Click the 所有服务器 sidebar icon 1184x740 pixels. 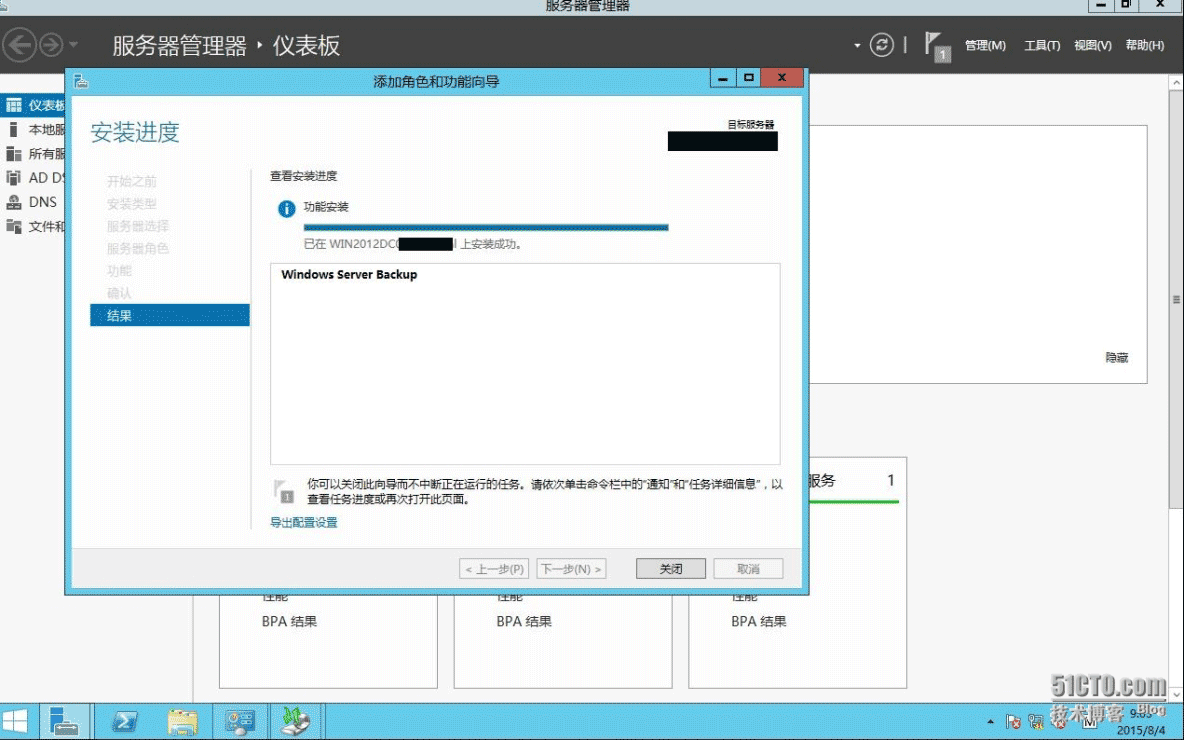click(x=14, y=154)
